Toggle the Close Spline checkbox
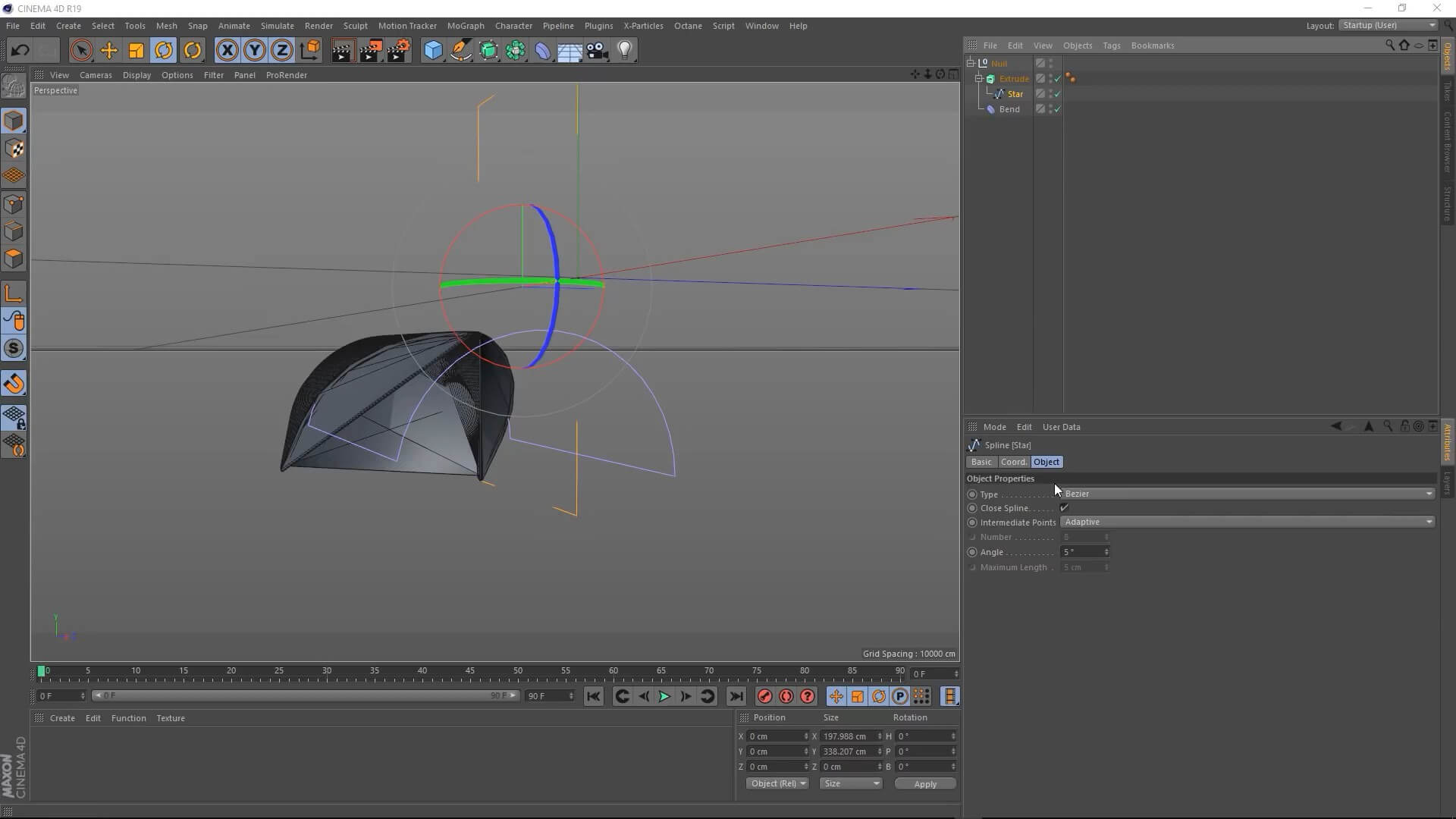 [x=1064, y=508]
